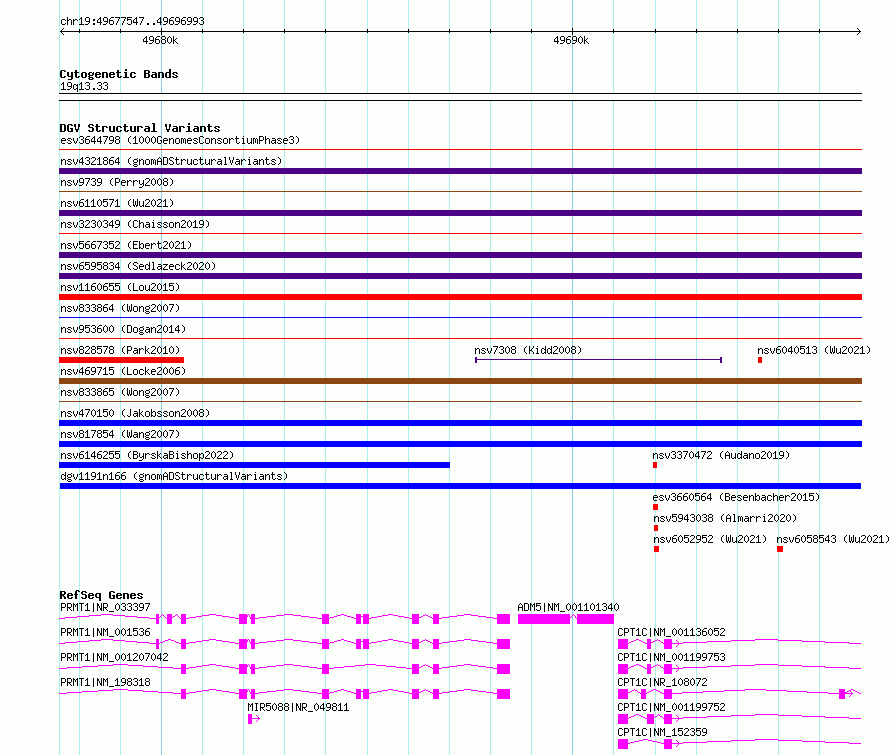
Task: Select the nsv3370472 (Audano2019) label
Action: tap(721, 455)
